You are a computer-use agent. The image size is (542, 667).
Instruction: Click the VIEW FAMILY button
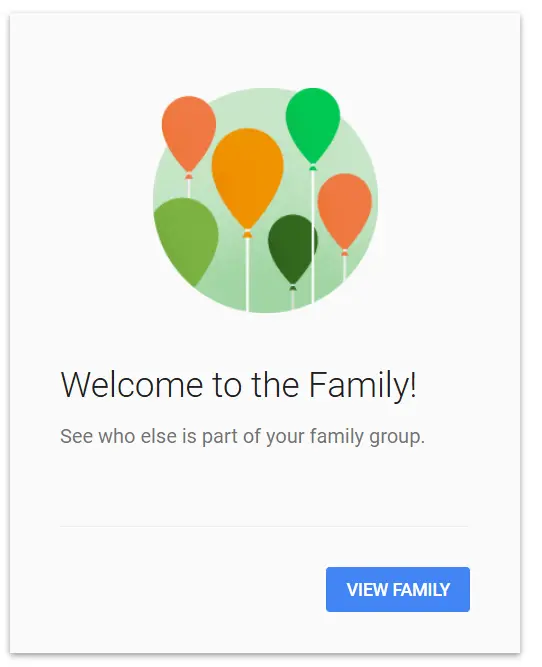398,589
